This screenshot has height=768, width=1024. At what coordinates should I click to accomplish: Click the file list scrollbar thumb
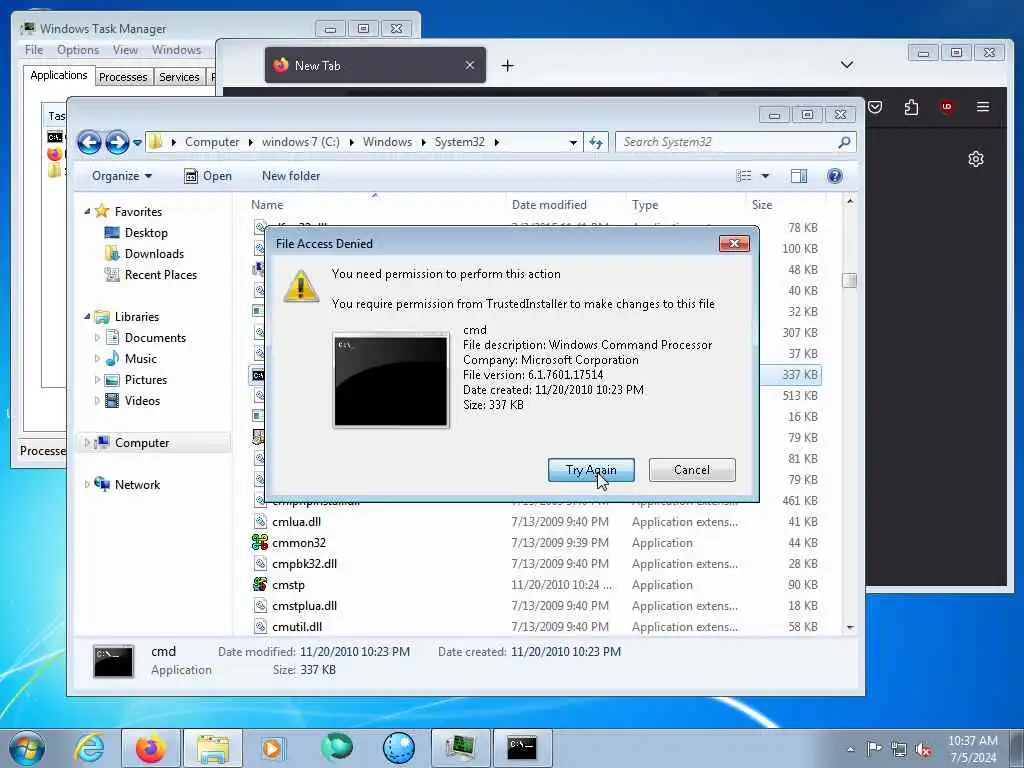click(850, 280)
